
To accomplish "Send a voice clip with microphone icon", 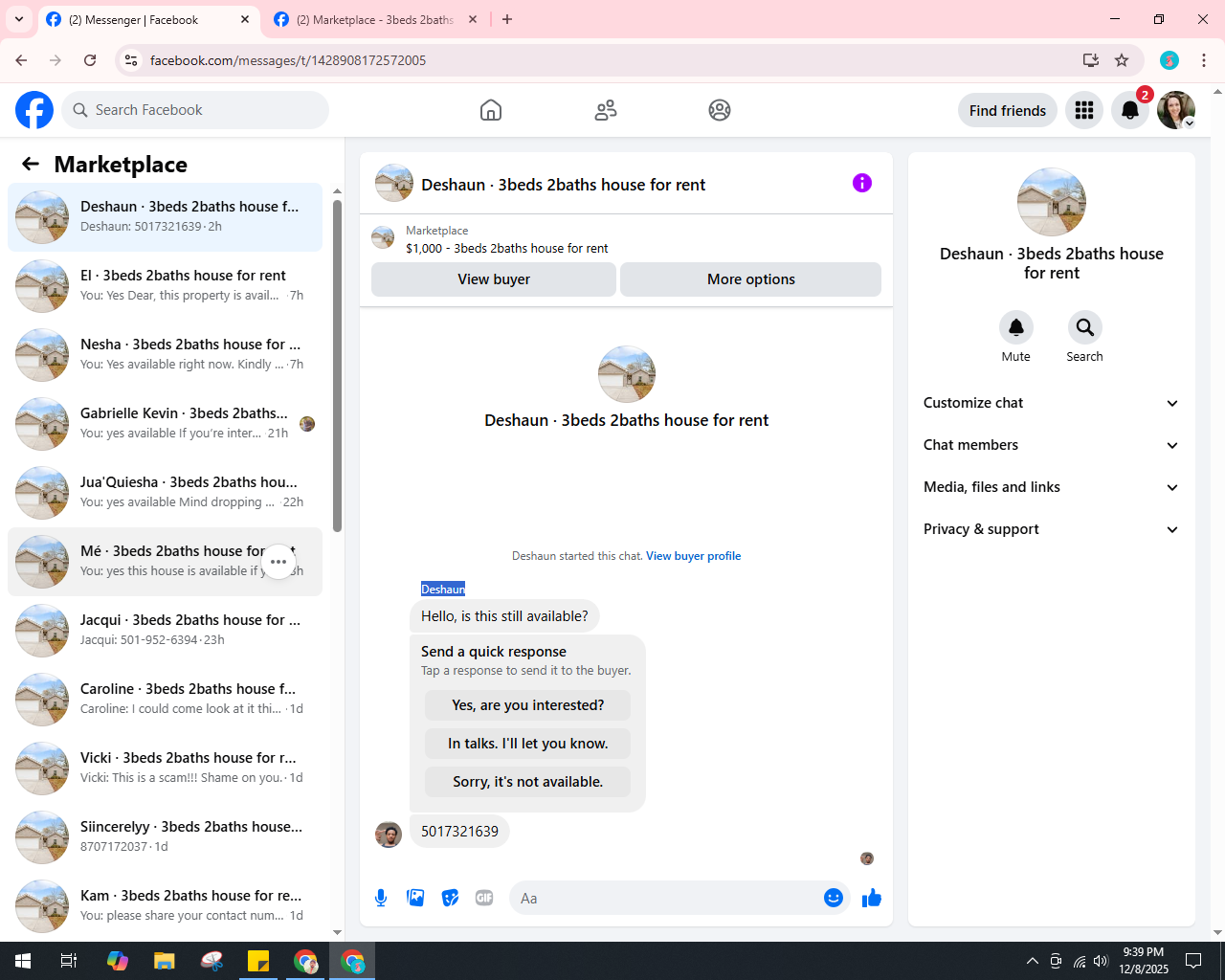I will (381, 898).
